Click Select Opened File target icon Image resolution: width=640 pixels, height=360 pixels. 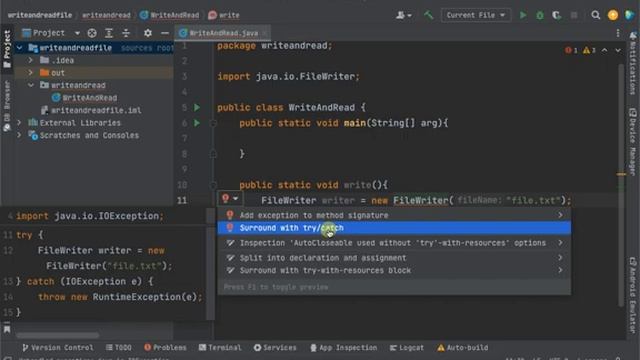click(92, 33)
